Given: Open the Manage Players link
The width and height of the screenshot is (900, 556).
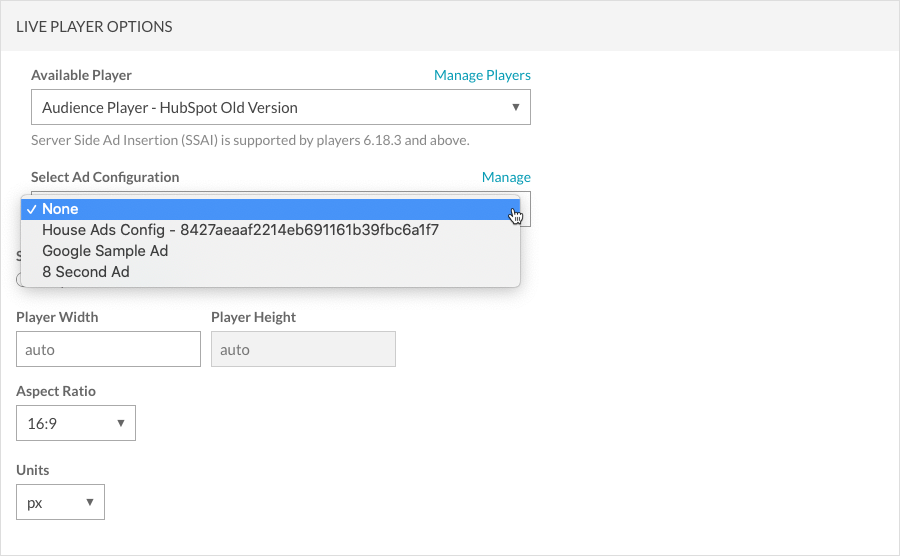Looking at the screenshot, I should tap(482, 75).
